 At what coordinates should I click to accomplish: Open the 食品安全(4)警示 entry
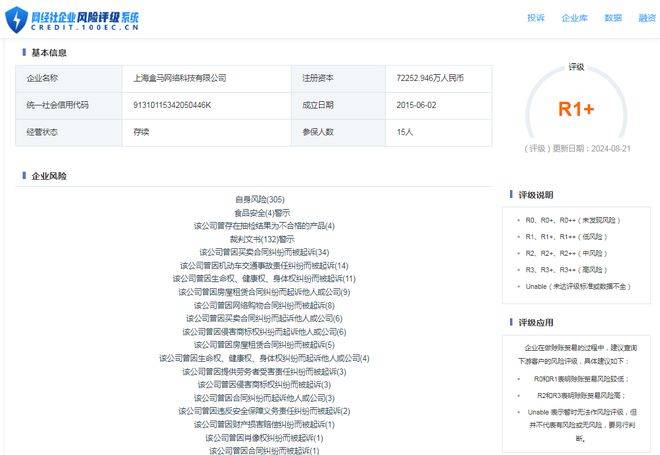pyautogui.click(x=262, y=213)
